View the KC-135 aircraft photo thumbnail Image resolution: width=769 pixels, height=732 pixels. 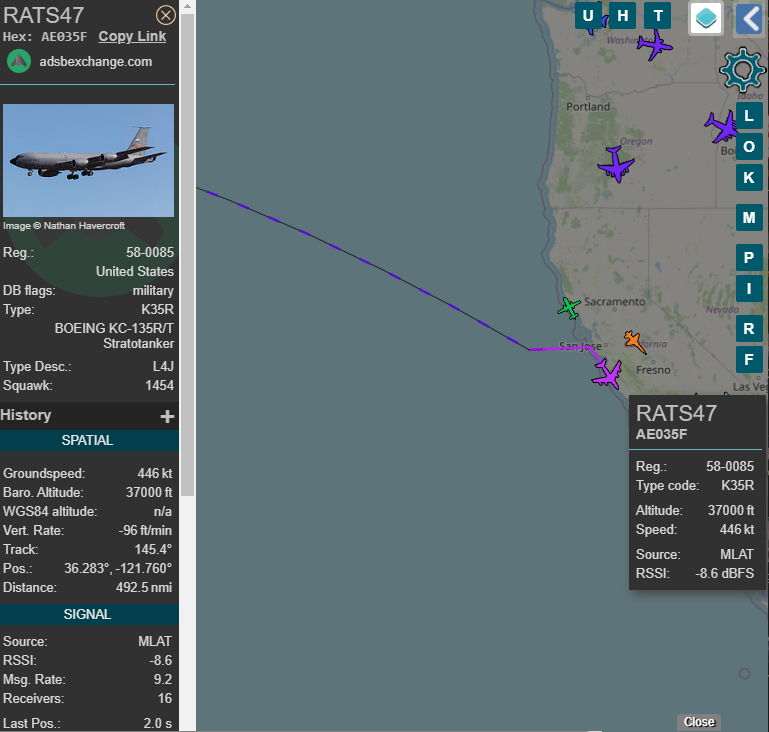pyautogui.click(x=88, y=160)
